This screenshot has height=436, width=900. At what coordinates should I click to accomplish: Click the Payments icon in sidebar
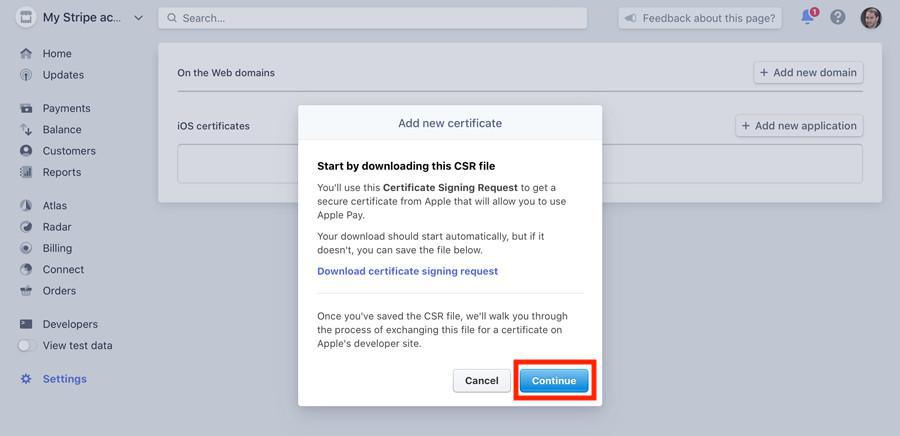tap(26, 108)
